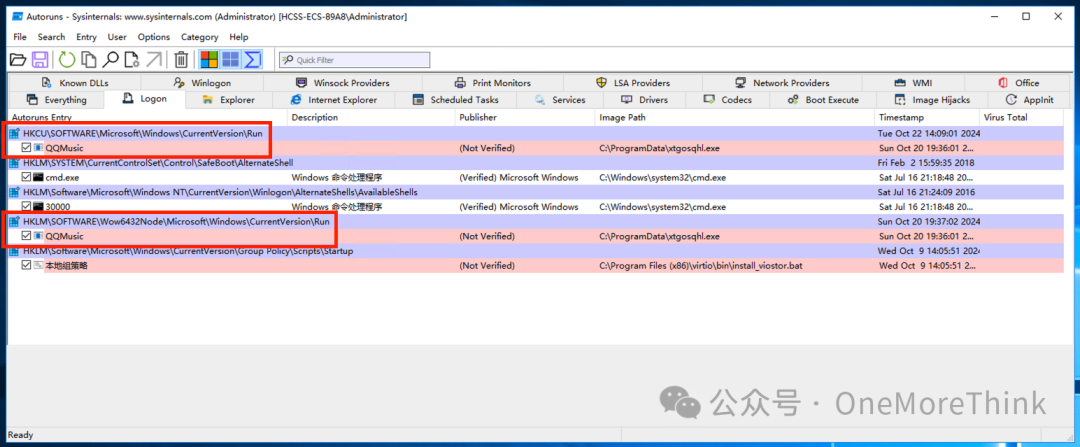Image resolution: width=1080 pixels, height=447 pixels.
Task: Click the Properties page-with-gear icon
Action: [132, 60]
